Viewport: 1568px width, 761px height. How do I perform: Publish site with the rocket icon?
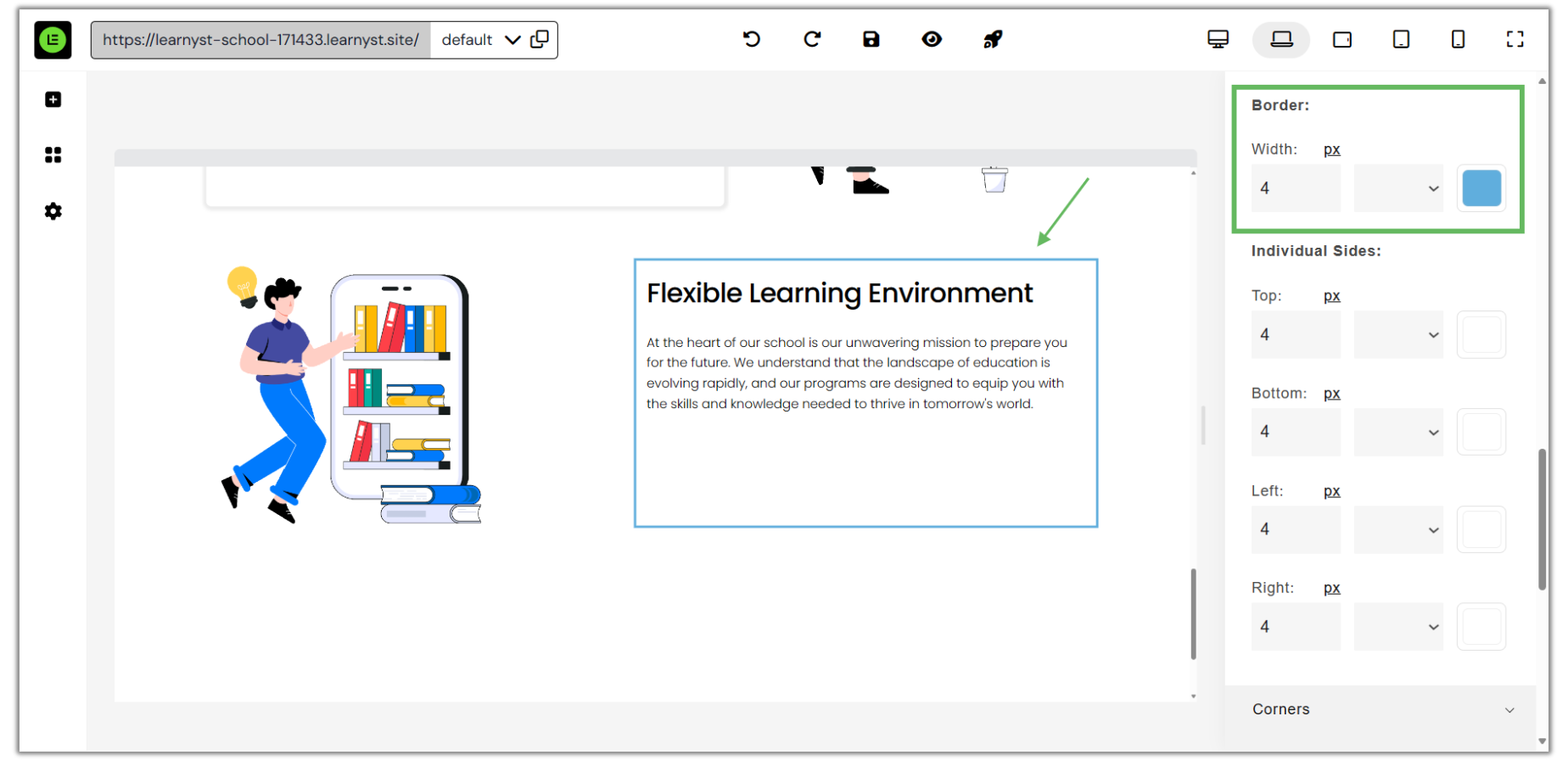[x=992, y=39]
